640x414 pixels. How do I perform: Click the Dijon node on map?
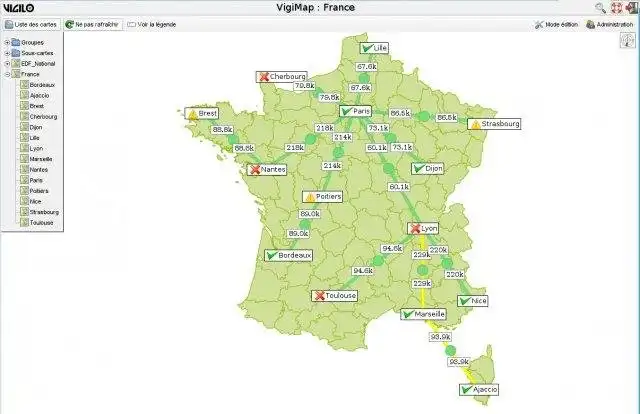pyautogui.click(x=427, y=168)
